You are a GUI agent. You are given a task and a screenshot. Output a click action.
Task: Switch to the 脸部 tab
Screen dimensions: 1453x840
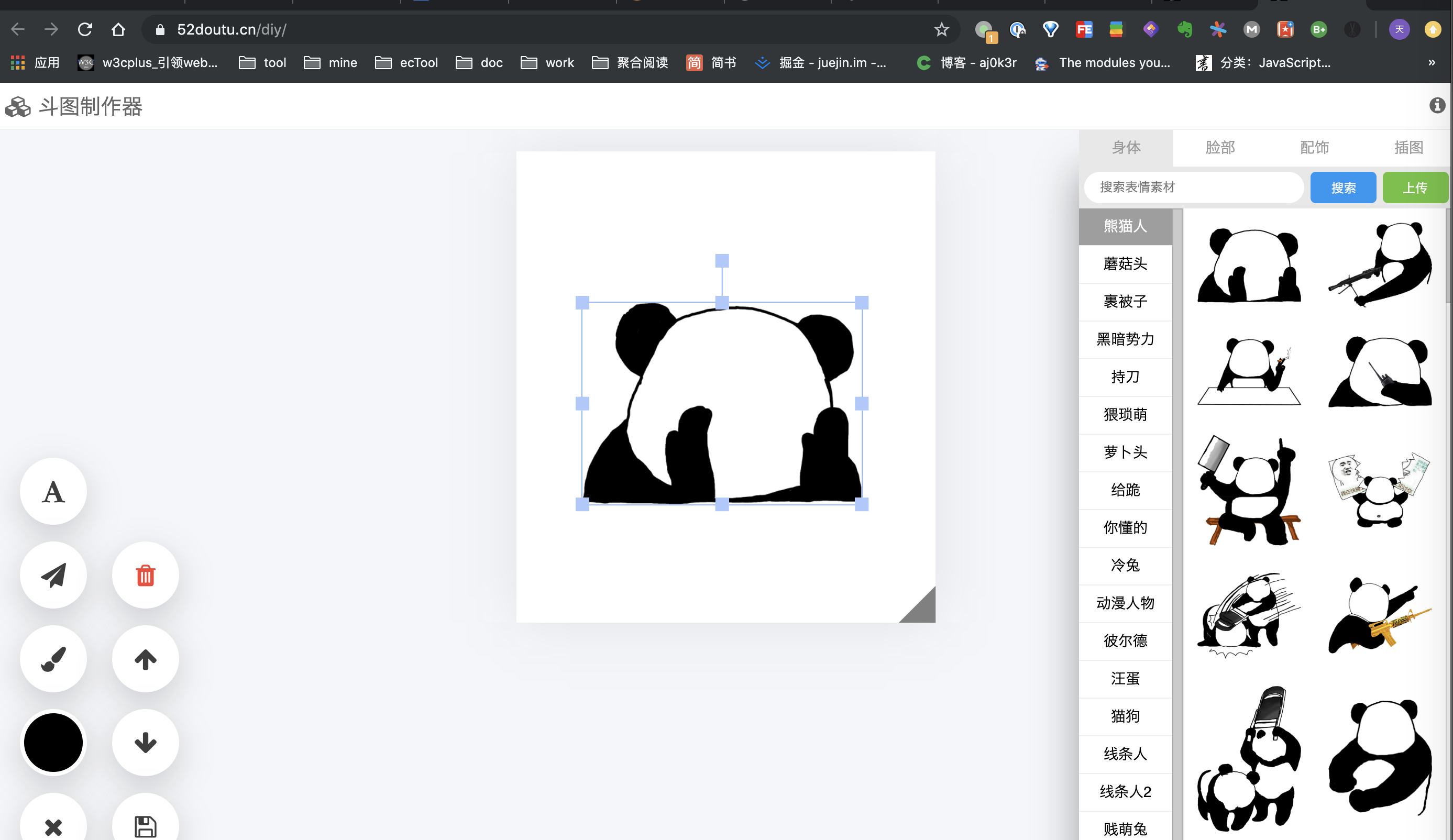[1220, 148]
